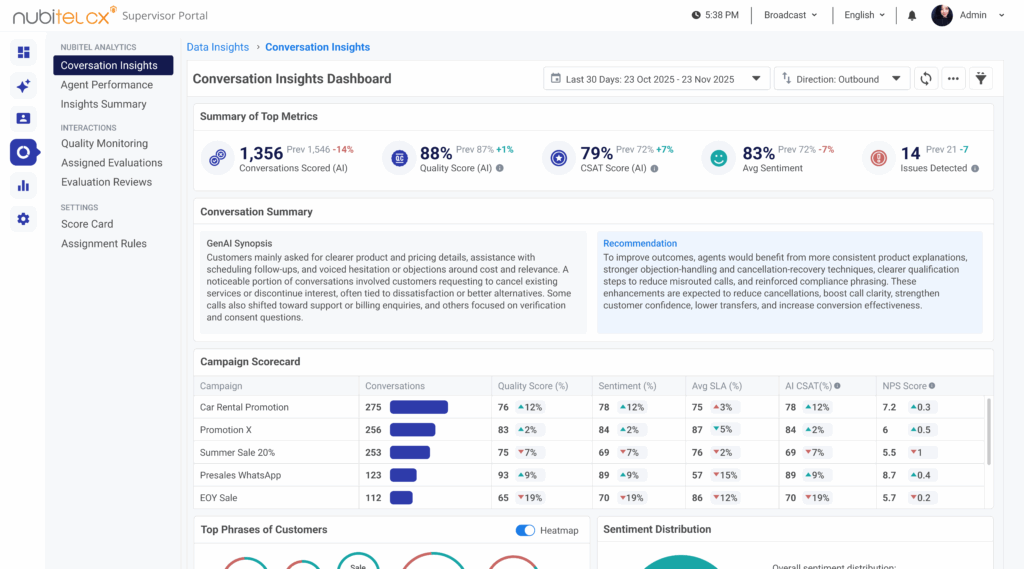
Task: Click the NPS Score column info icon
Action: click(x=932, y=386)
